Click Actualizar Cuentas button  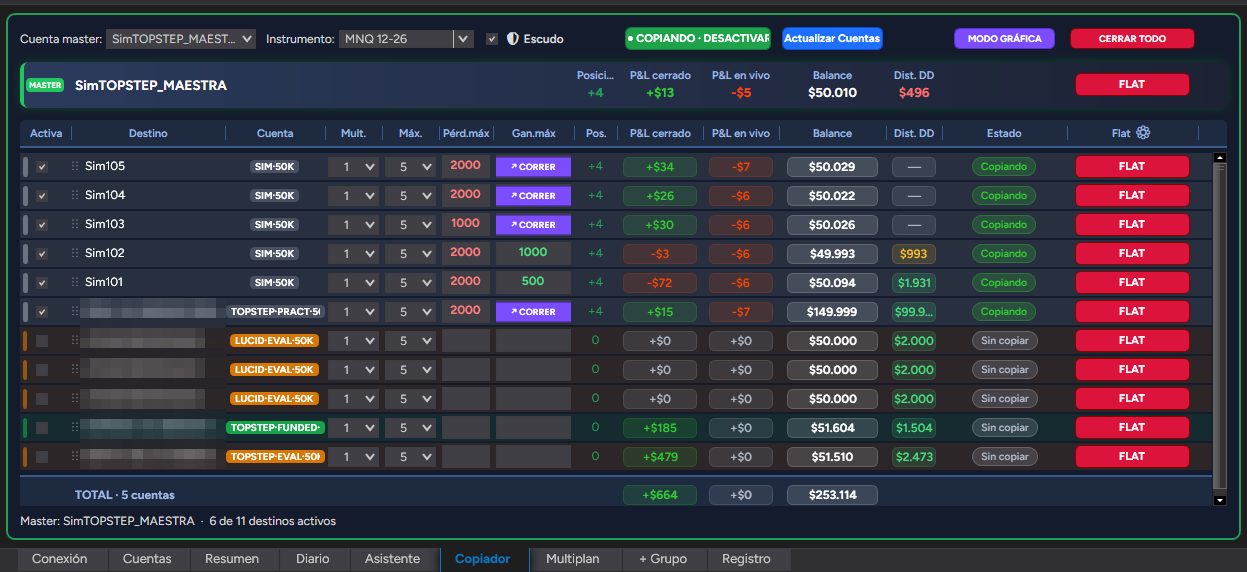pyautogui.click(x=832, y=39)
